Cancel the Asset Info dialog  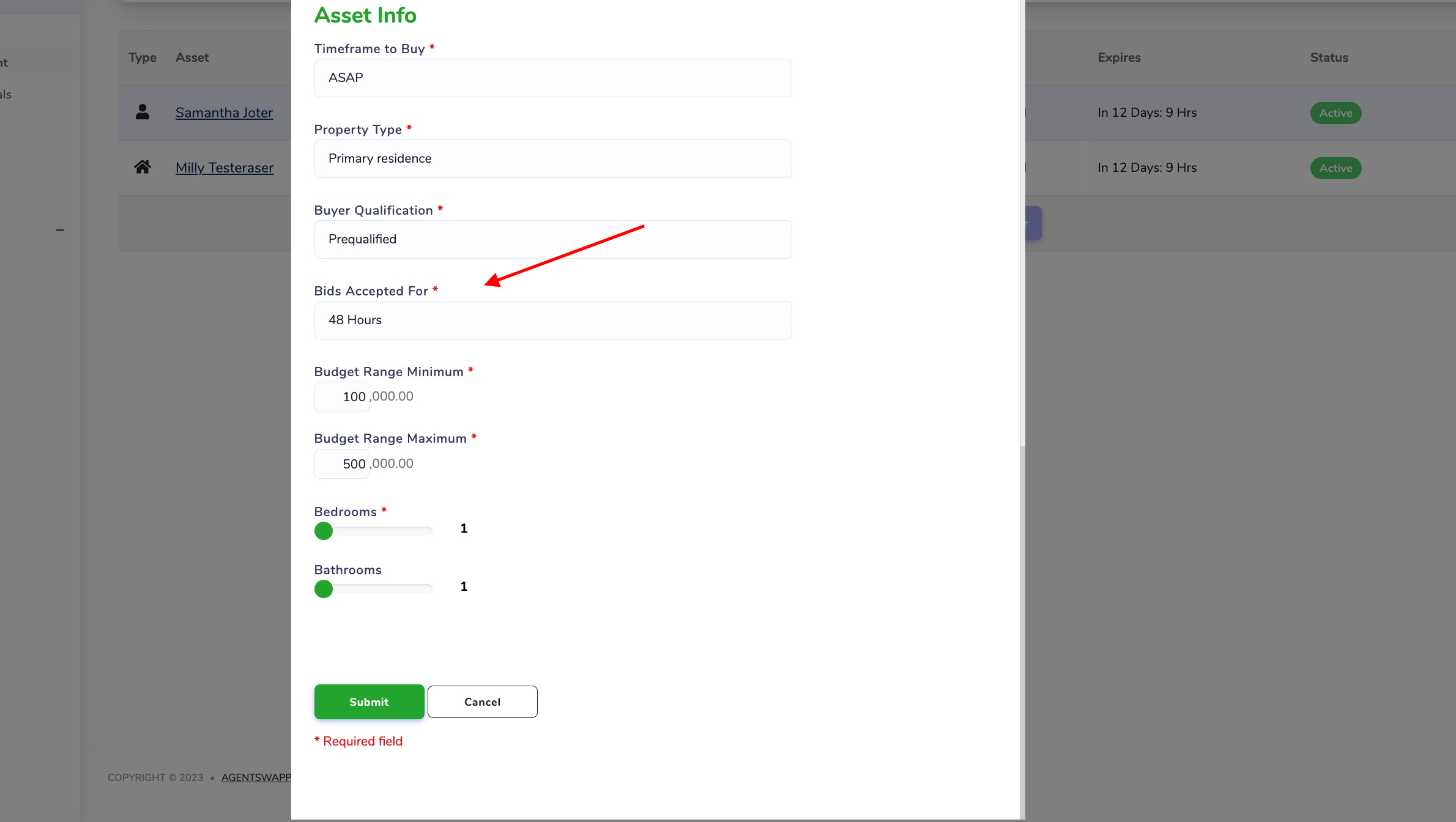coord(482,702)
